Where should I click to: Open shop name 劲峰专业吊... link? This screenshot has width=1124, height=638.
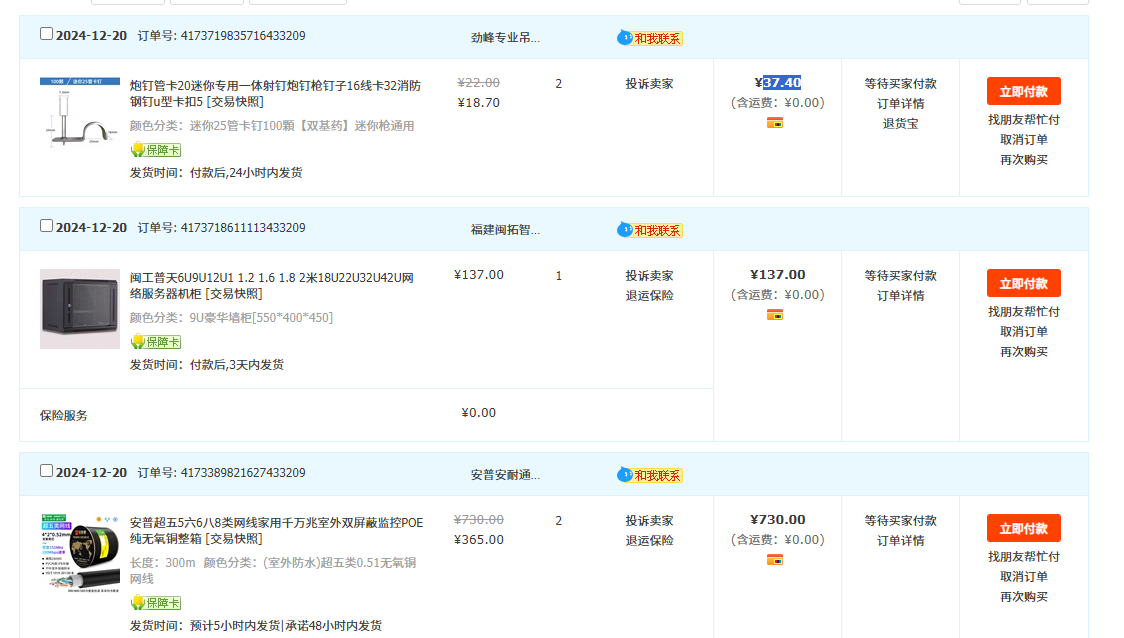[505, 38]
